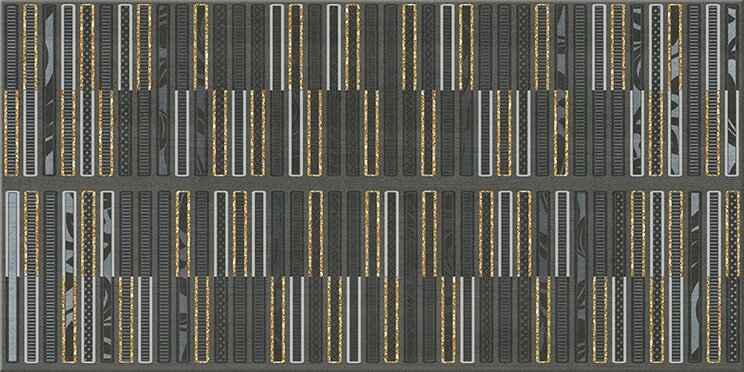Click the last white-outlined bar in top row
The image size is (744, 372).
click(713, 47)
